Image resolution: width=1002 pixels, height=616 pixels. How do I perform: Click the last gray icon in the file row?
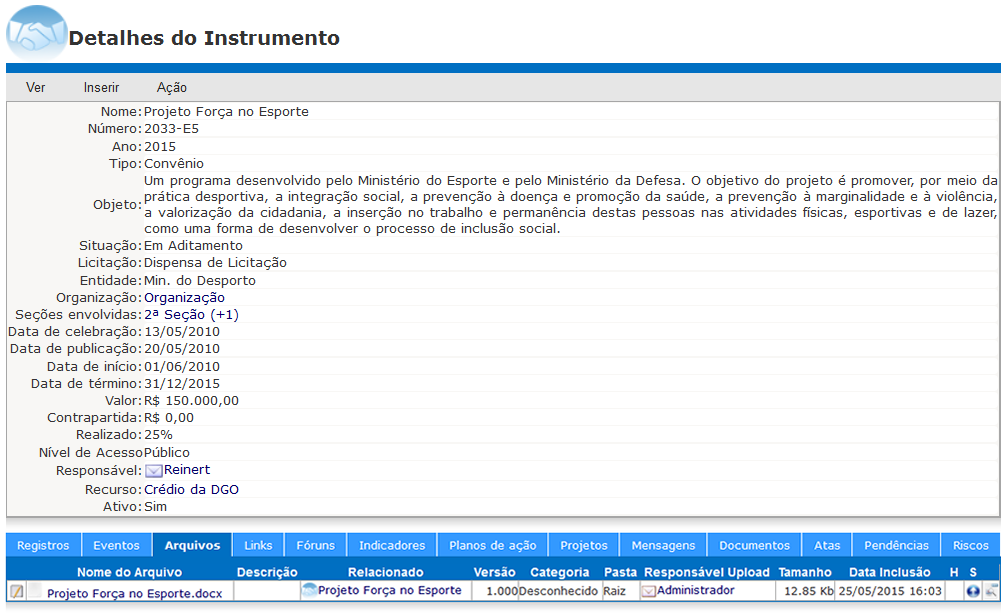tap(991, 591)
